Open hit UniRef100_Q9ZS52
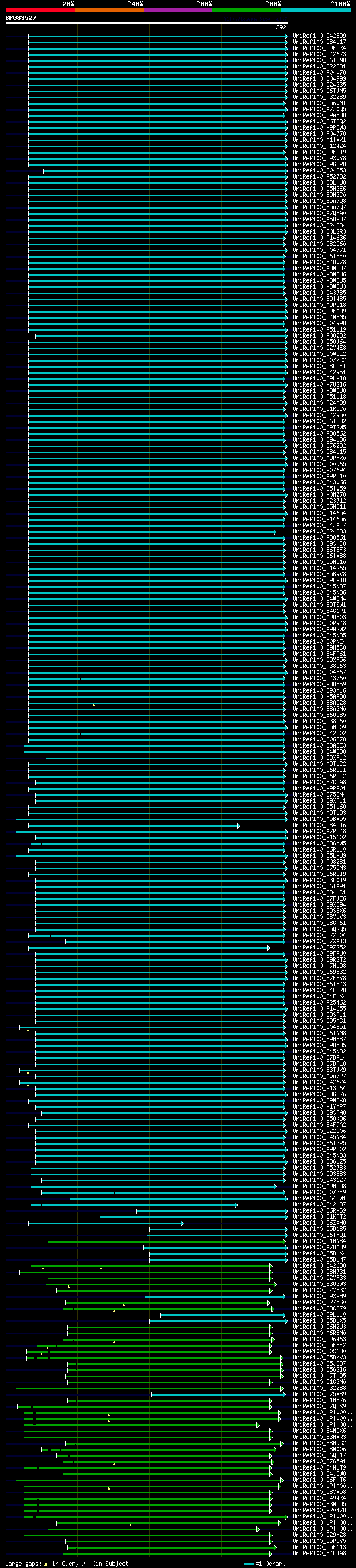This screenshot has height=1568, width=356. coord(319,948)
